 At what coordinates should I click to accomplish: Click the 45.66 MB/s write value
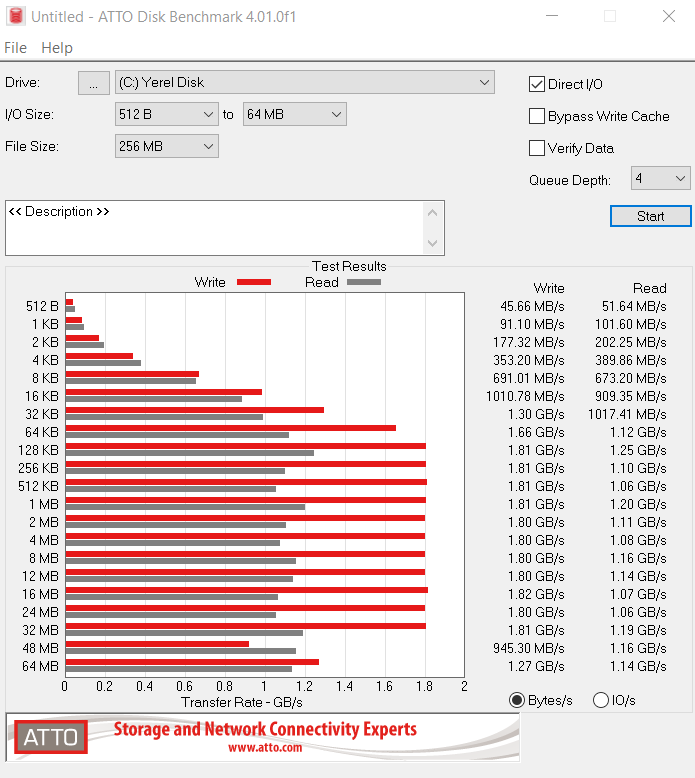(x=532, y=306)
